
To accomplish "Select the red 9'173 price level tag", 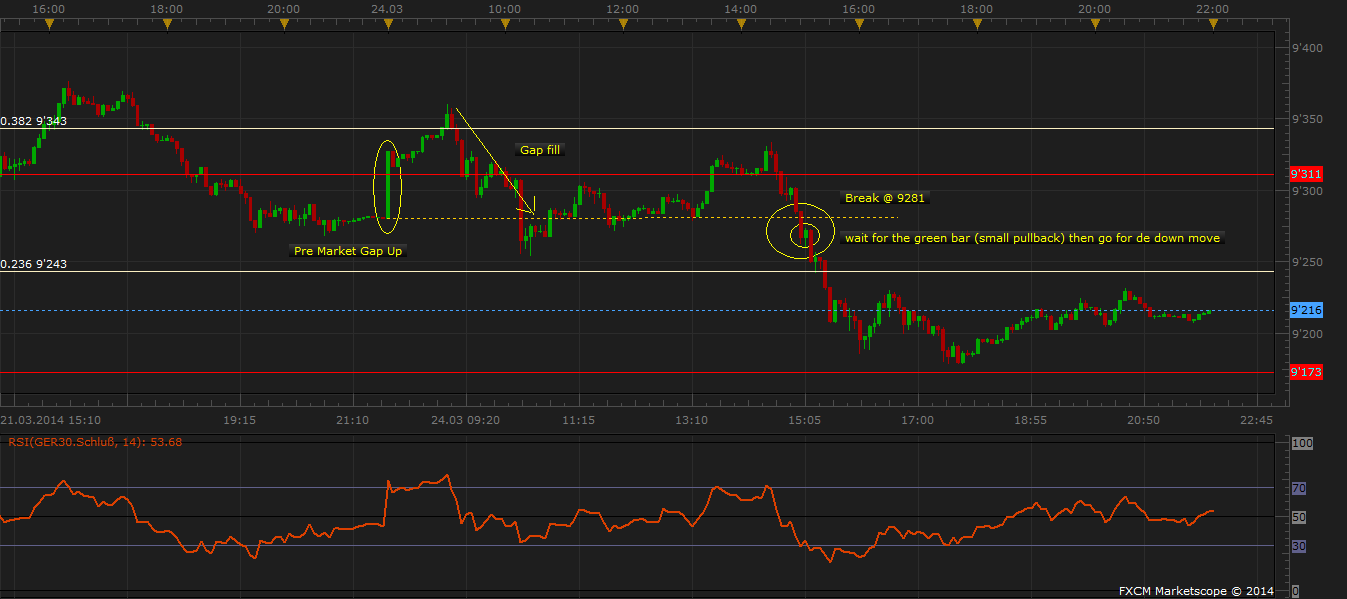I will click(x=1306, y=372).
